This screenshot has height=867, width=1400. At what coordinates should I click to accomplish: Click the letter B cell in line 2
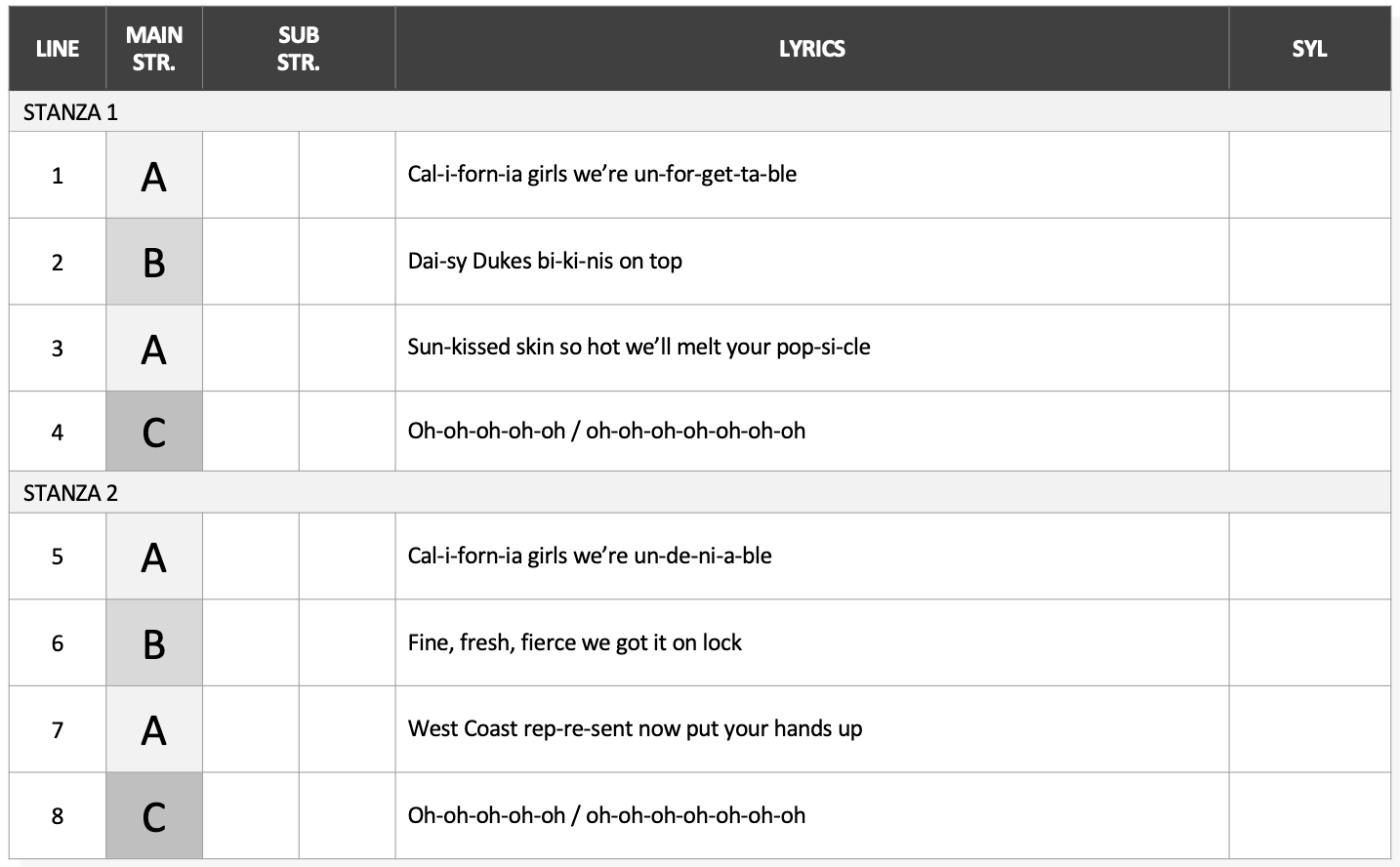coord(154,262)
